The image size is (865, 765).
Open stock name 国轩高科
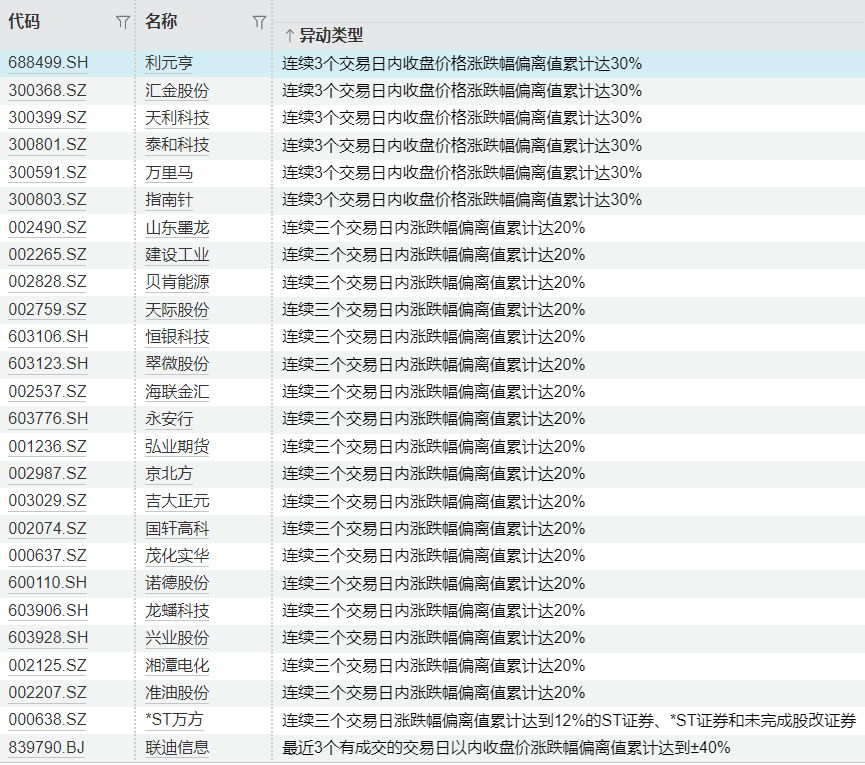pos(177,528)
